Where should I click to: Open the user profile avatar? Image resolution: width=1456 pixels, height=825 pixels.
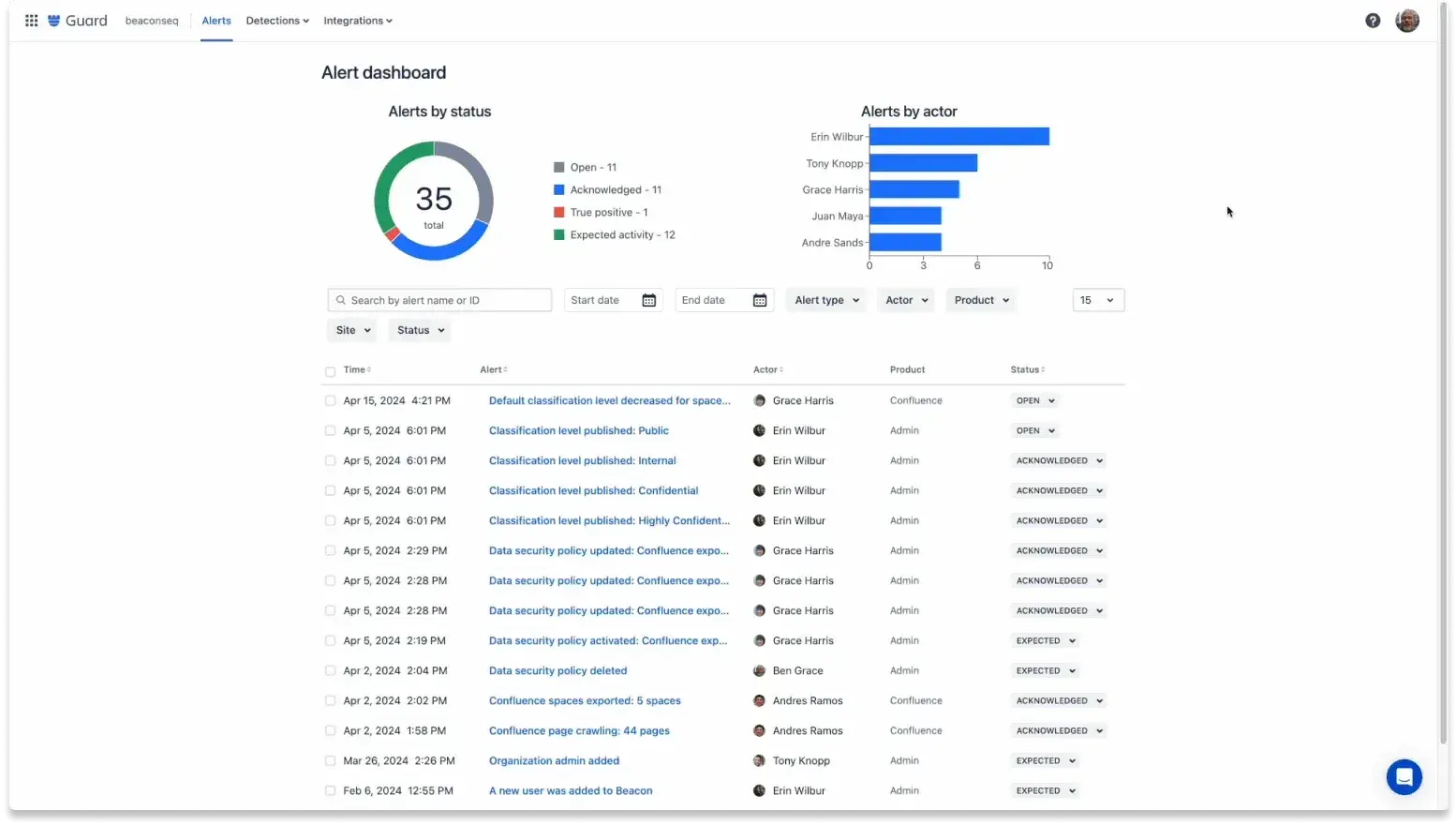point(1406,21)
